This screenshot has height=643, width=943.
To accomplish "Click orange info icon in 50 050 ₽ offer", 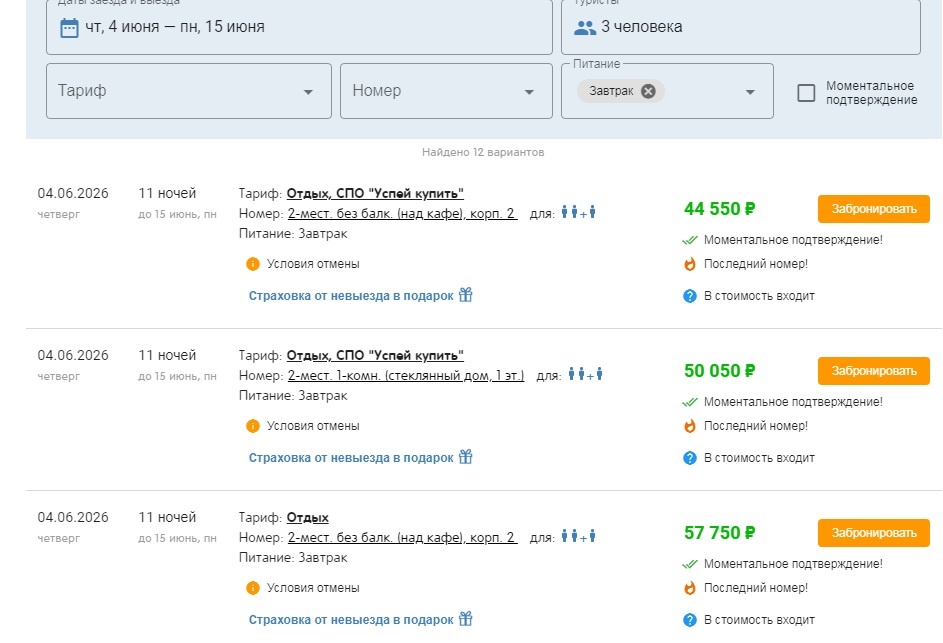I will click(253, 426).
